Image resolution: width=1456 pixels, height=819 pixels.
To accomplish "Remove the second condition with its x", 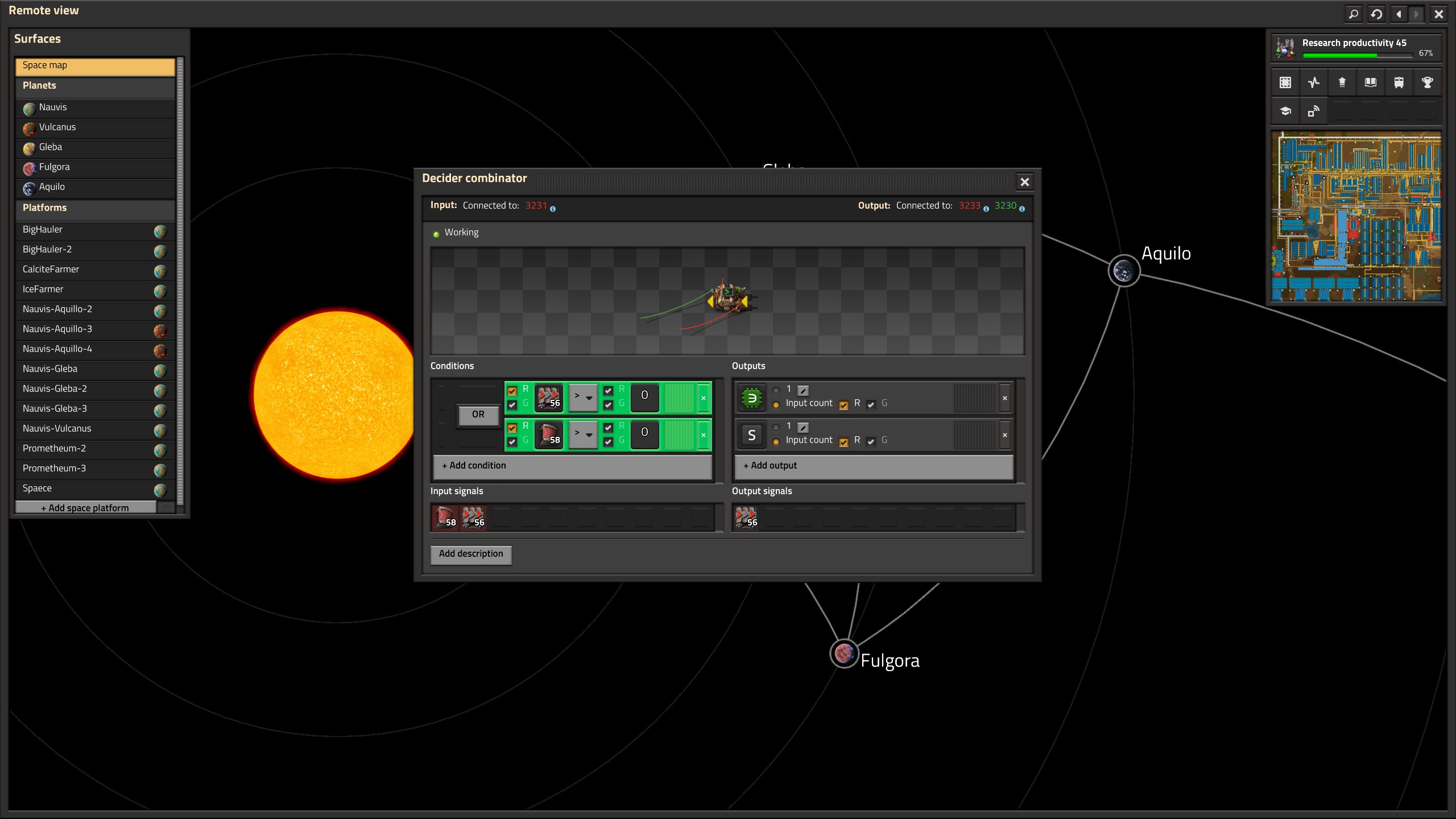I will [704, 435].
